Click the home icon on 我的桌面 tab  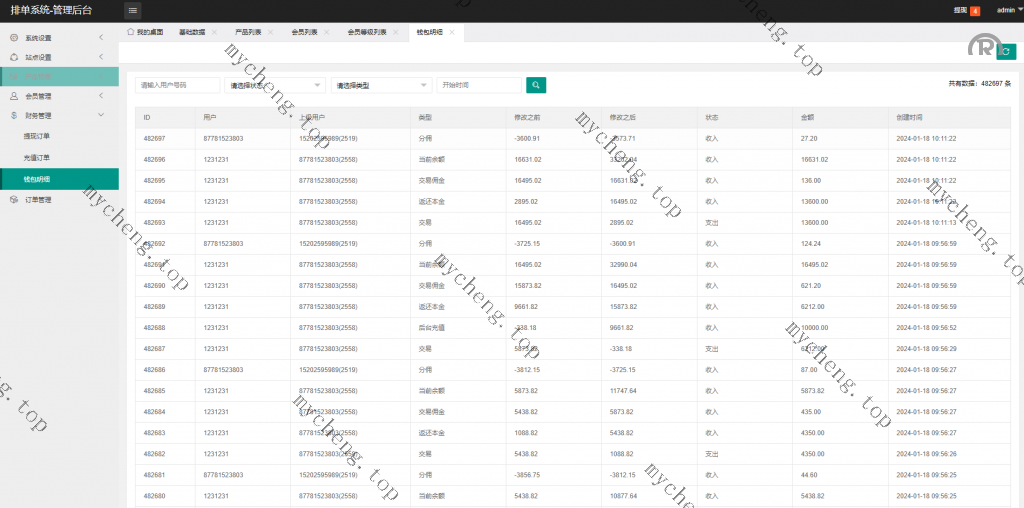pyautogui.click(x=130, y=32)
